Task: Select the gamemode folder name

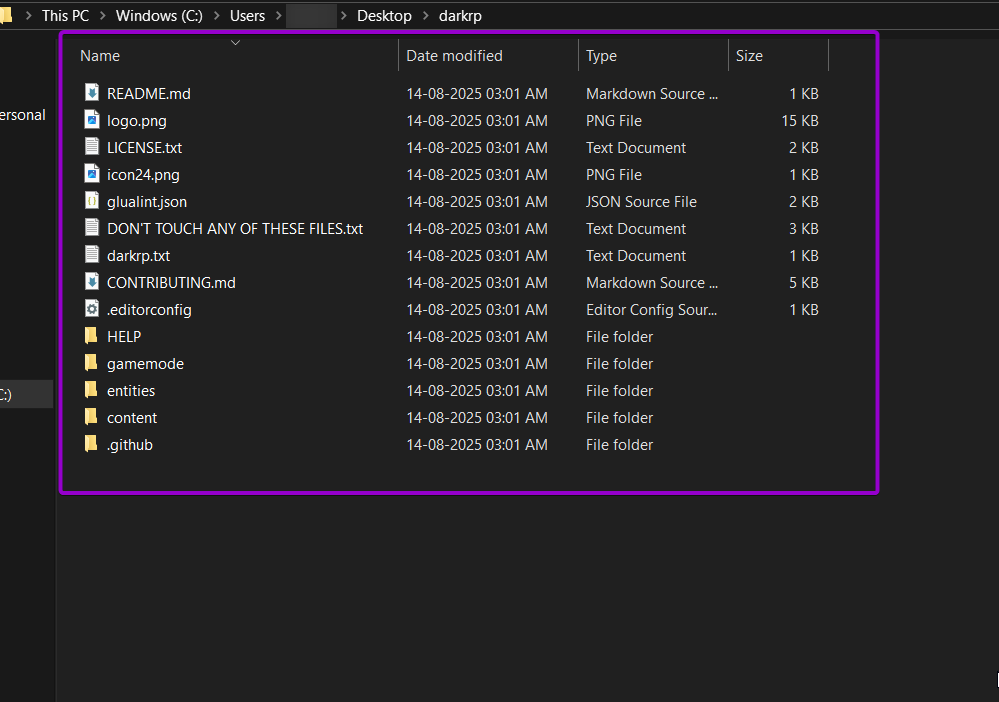Action: pyautogui.click(x=145, y=364)
